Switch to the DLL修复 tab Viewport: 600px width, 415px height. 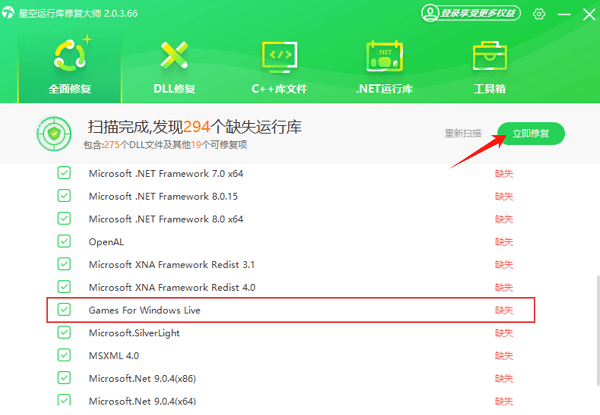(x=175, y=66)
